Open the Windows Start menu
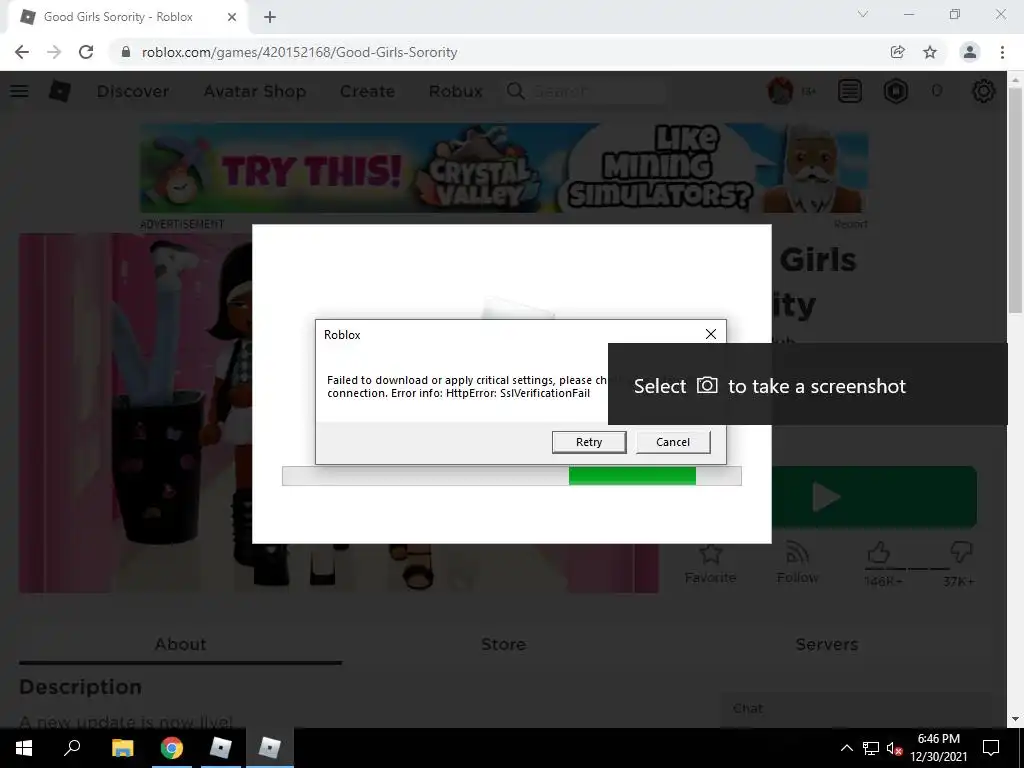1024x768 pixels. (x=24, y=748)
